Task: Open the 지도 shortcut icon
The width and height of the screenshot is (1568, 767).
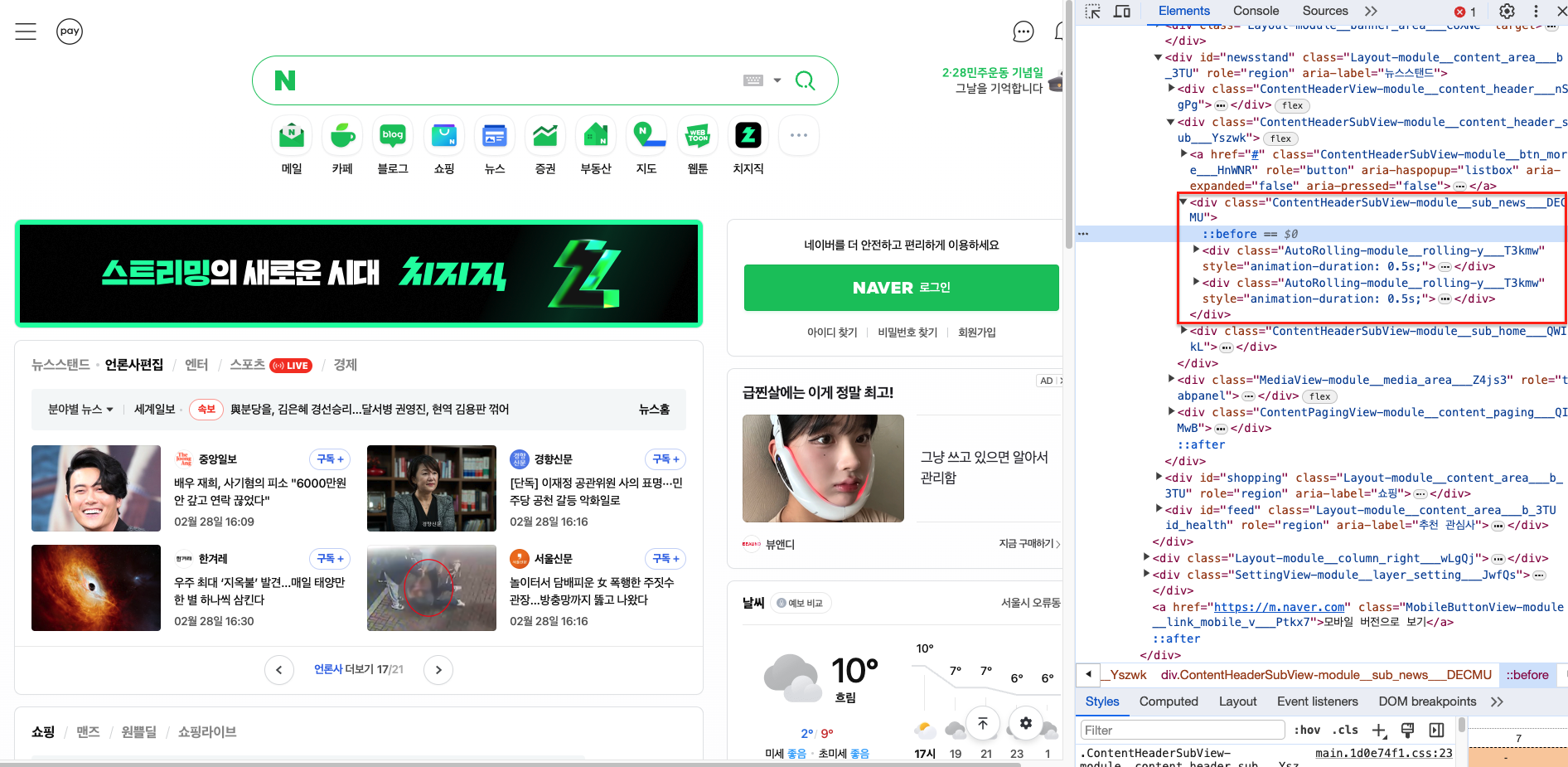Action: point(646,135)
